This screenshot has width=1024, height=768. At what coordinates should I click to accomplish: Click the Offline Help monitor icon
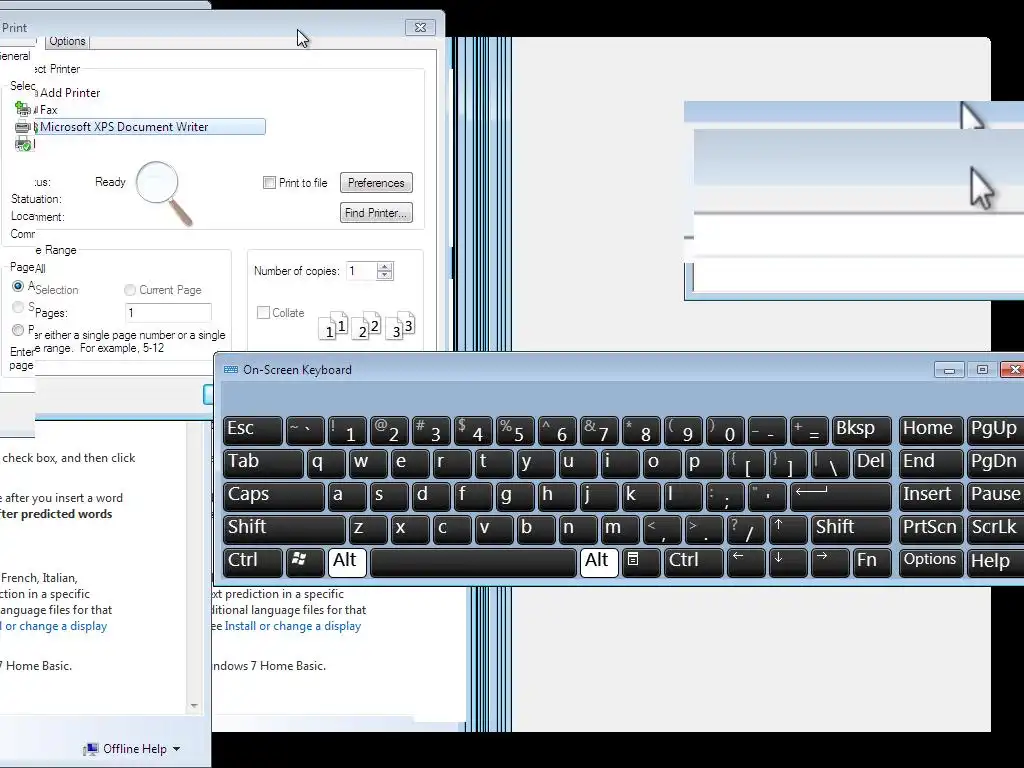point(91,749)
